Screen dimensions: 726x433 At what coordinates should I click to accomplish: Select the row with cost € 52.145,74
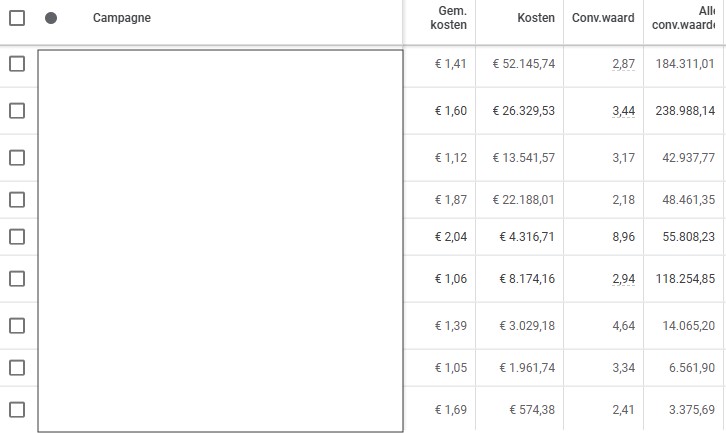tap(17, 63)
